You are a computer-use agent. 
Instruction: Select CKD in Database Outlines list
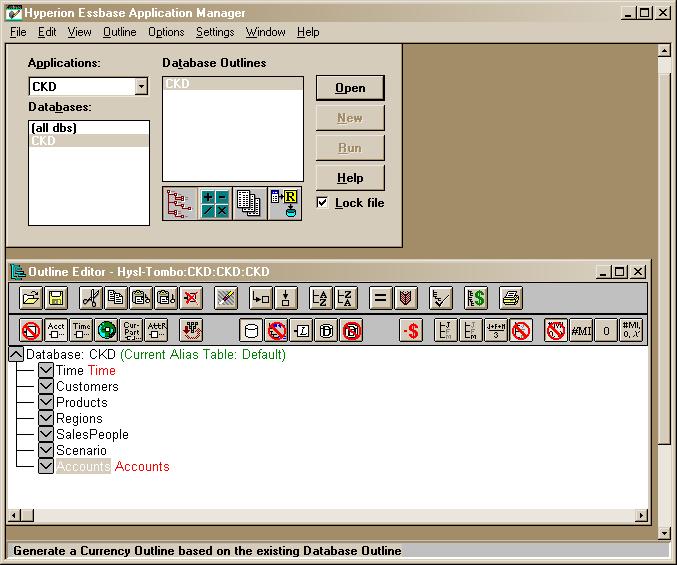point(233,84)
